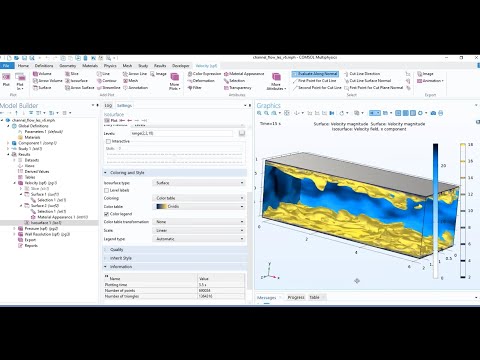This screenshot has height=360, width=480.
Task: Uncheck the Color legend checkbox
Action: pyautogui.click(x=106, y=214)
